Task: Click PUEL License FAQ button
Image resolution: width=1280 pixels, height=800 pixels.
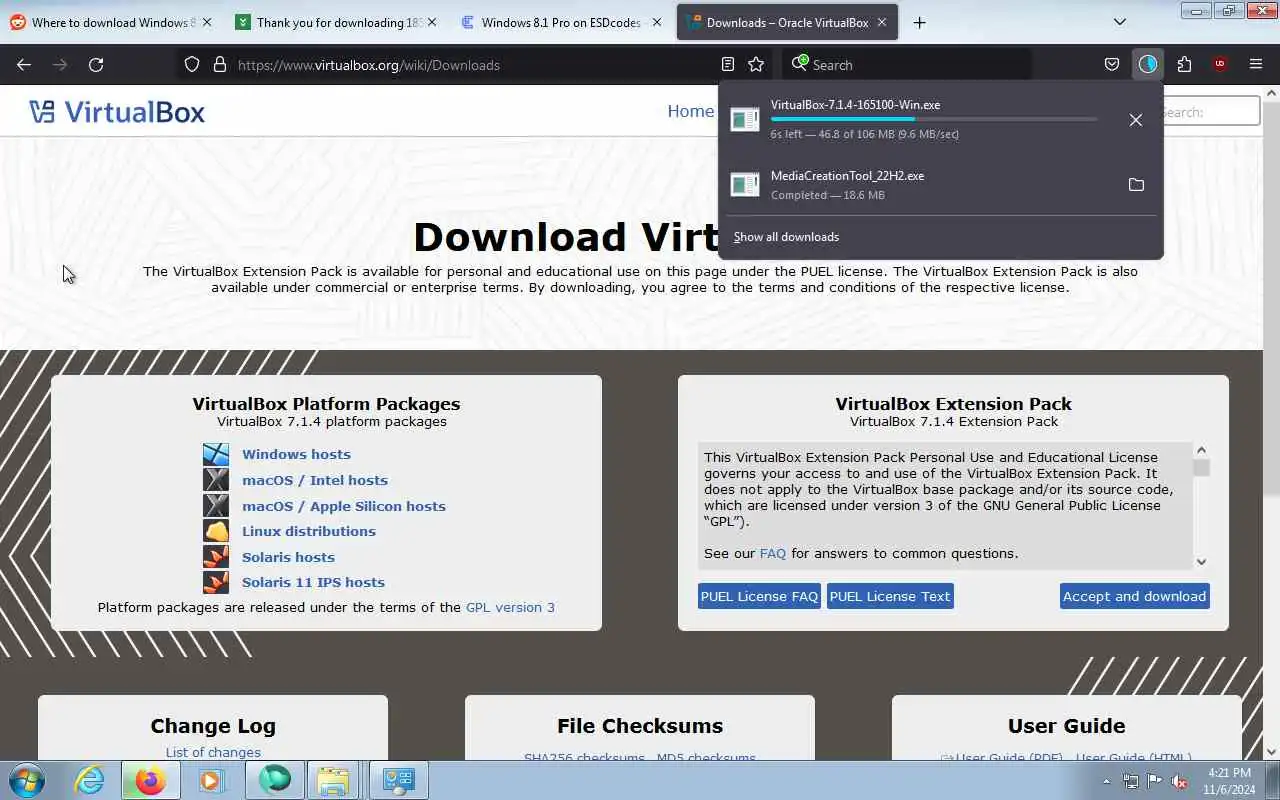Action: [x=759, y=596]
